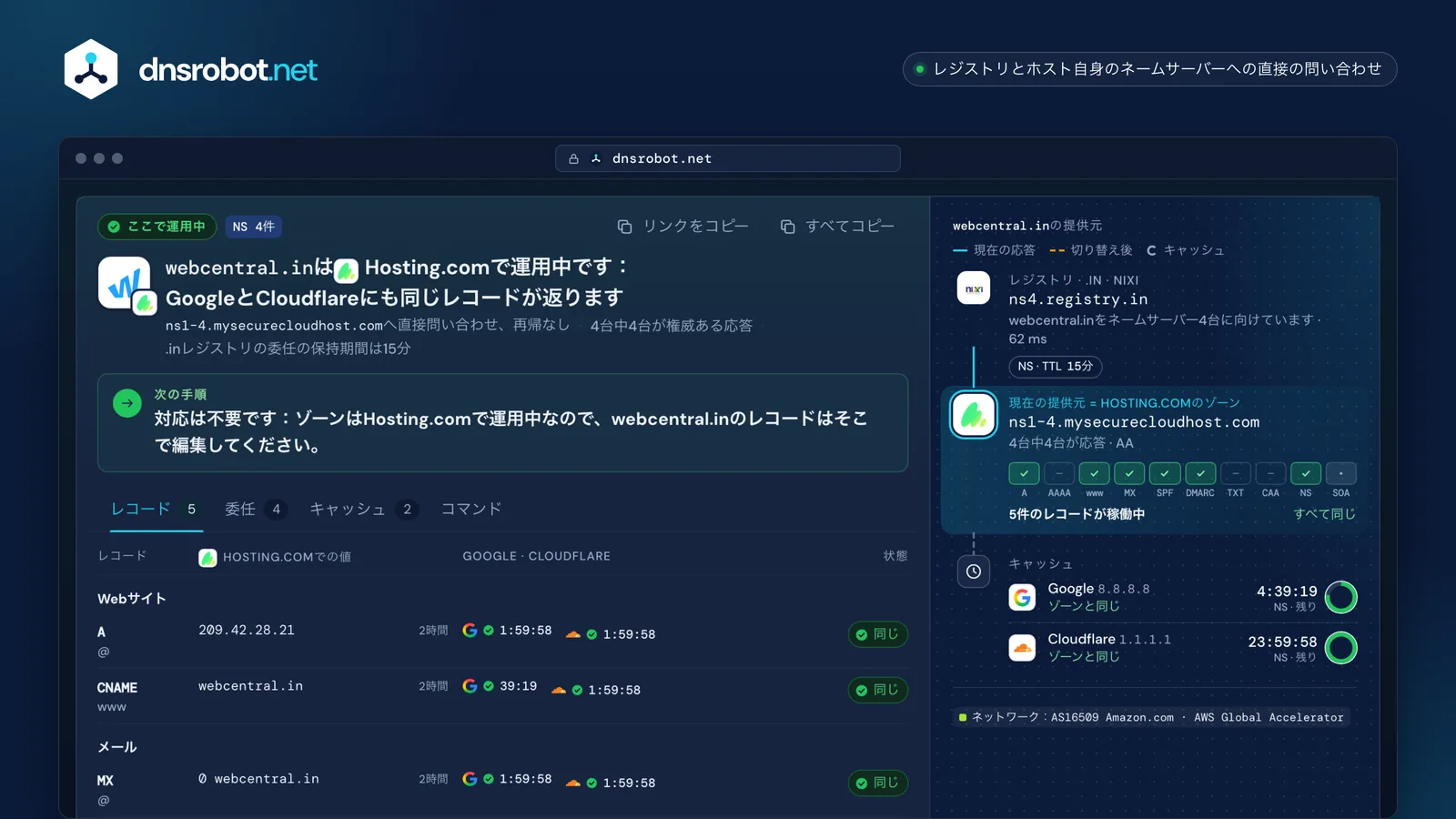Click the 同じ badge in the A row

click(x=877, y=634)
